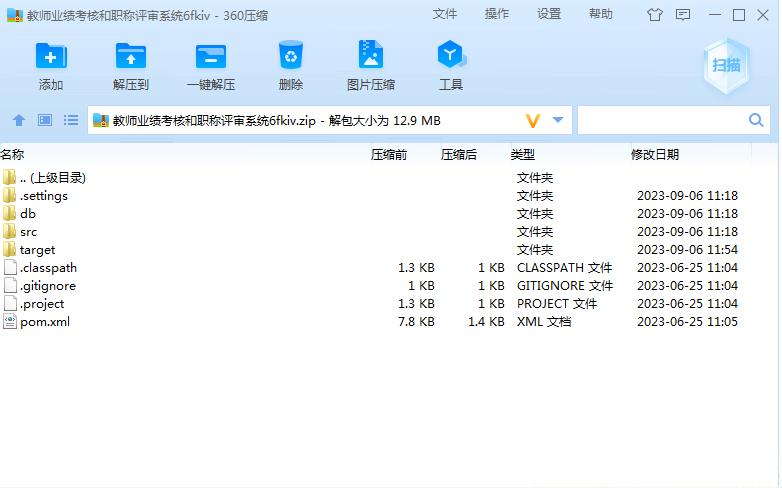Select the '.classpath' file name

pos(48,267)
